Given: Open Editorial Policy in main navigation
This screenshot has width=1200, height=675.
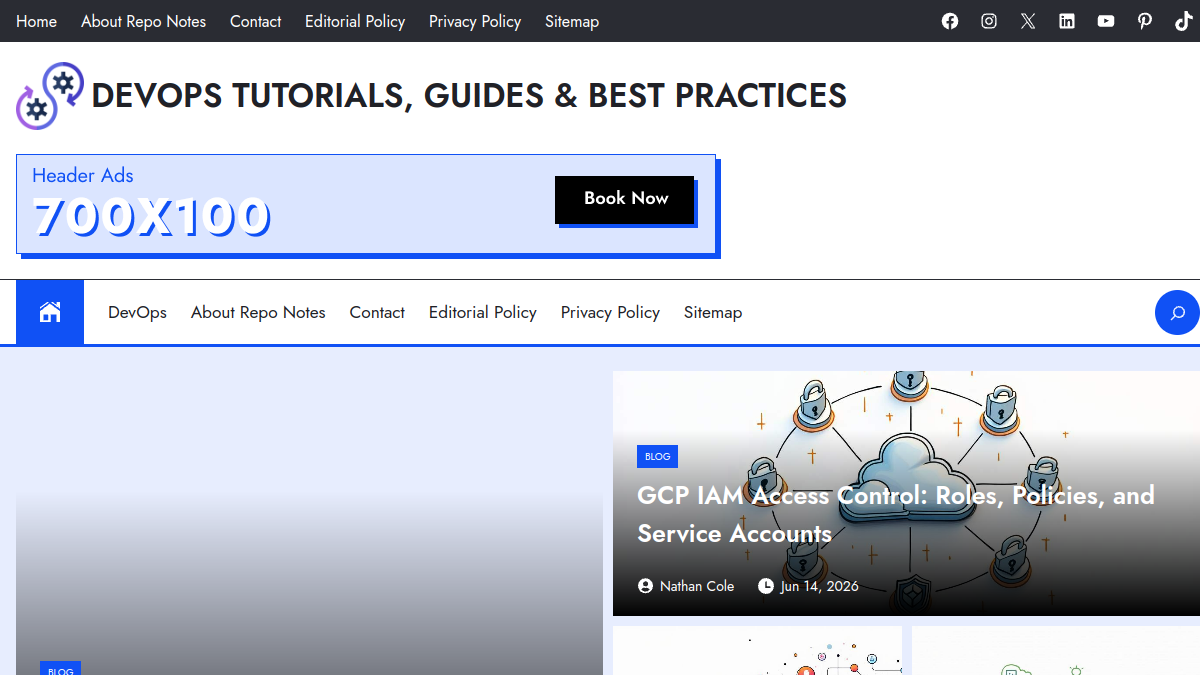Looking at the screenshot, I should [483, 312].
